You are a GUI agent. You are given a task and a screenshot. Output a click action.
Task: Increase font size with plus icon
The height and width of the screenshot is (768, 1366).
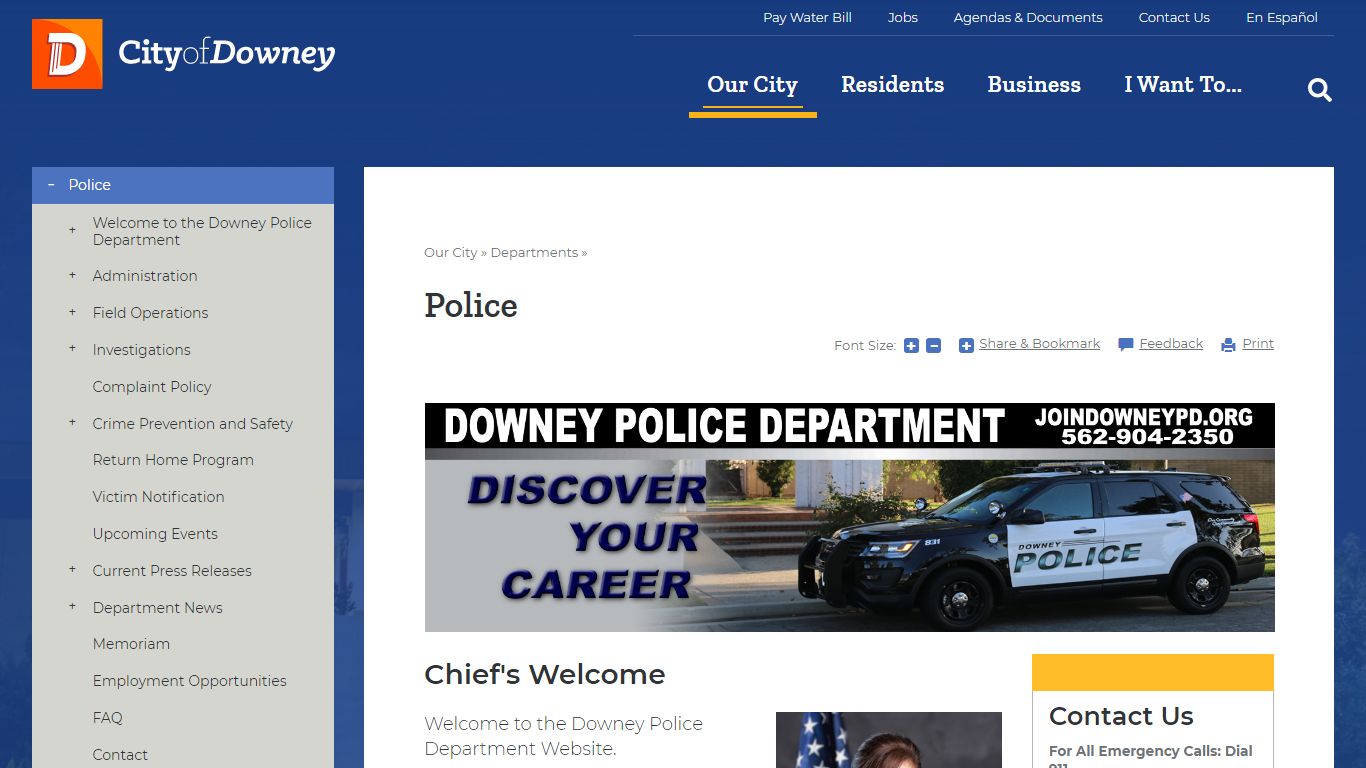click(x=911, y=345)
